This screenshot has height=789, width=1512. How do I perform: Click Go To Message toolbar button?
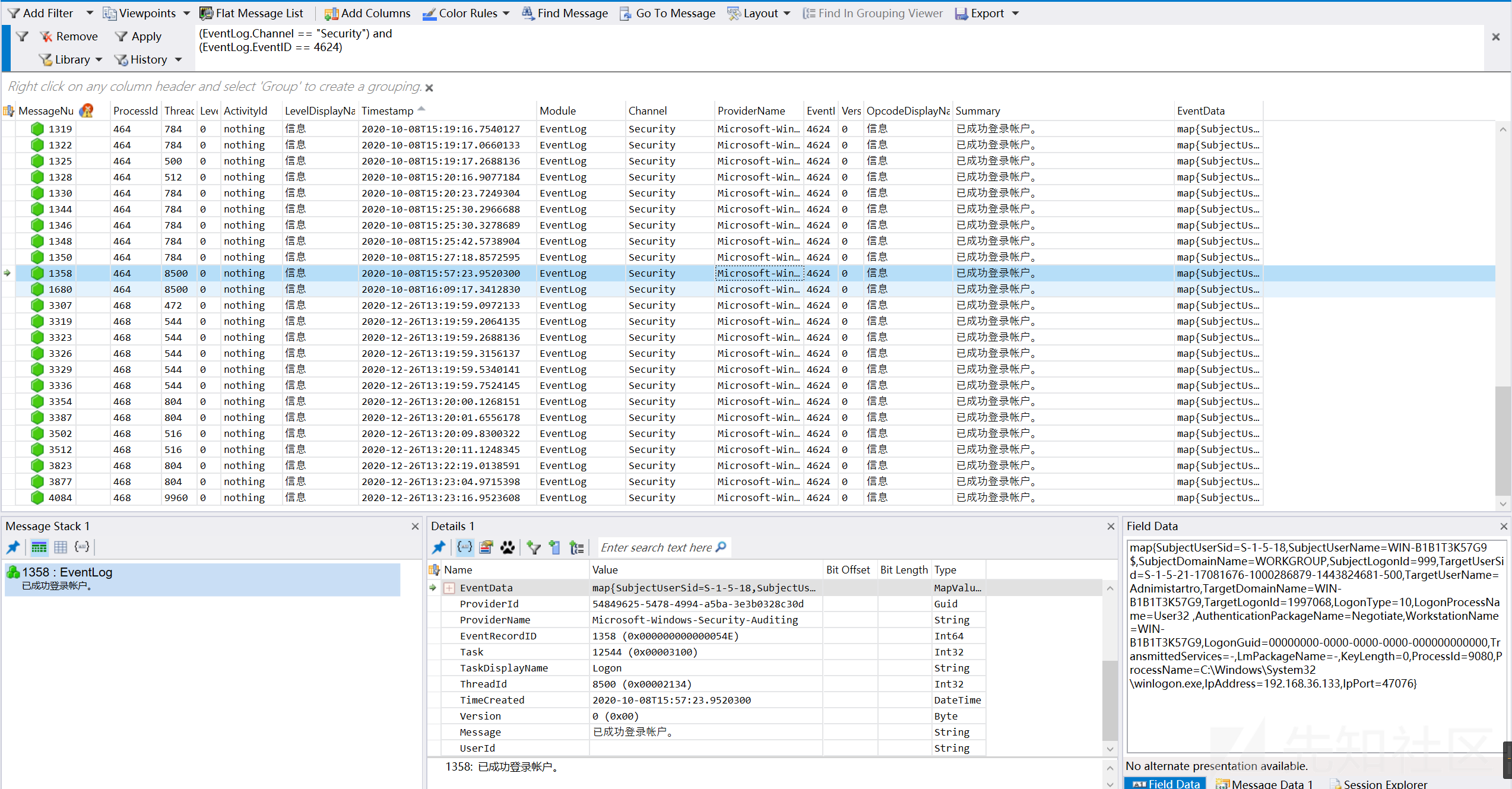[x=667, y=13]
